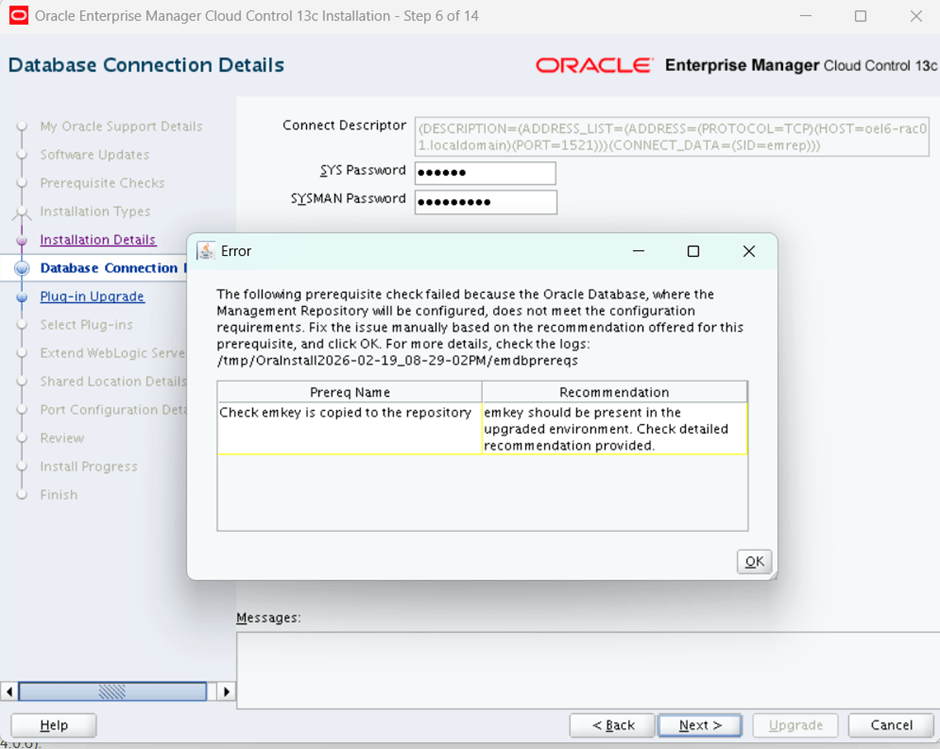The width and height of the screenshot is (940, 749).
Task: Click the horizontal scrollbar thumb in sidebar
Action: click(x=112, y=691)
